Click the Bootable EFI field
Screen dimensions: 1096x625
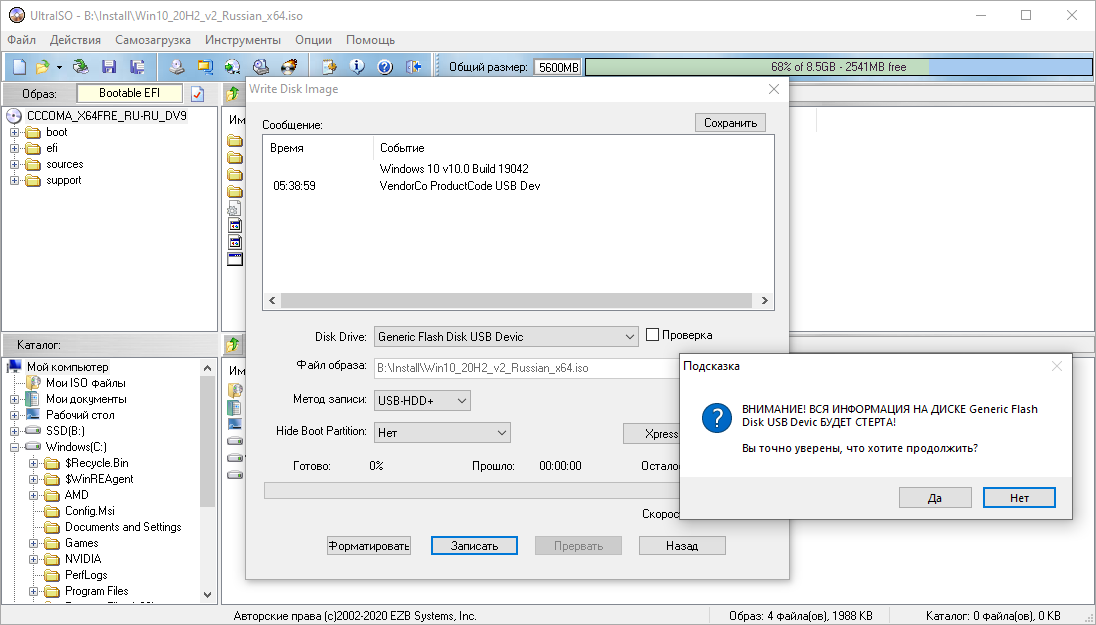(x=129, y=93)
